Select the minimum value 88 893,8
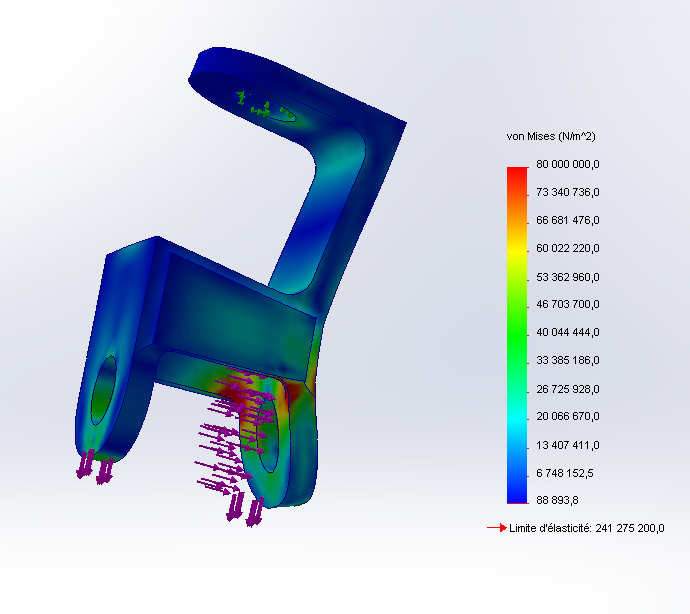 557,500
